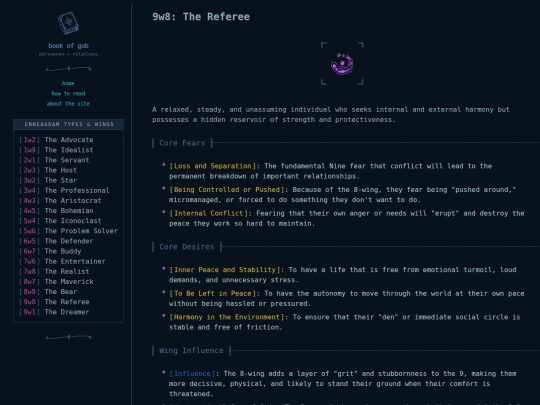Click the book of gob site title

point(68,45)
